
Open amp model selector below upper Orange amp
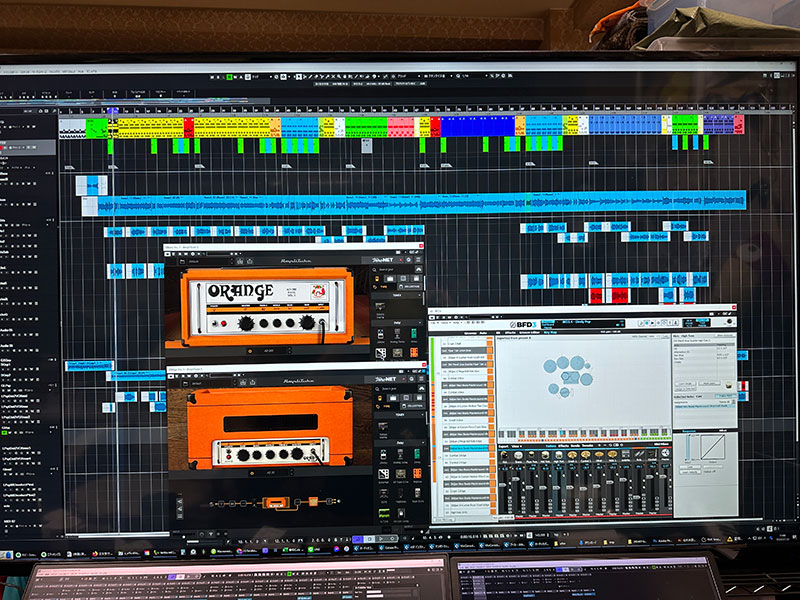pyautogui.click(x=269, y=351)
